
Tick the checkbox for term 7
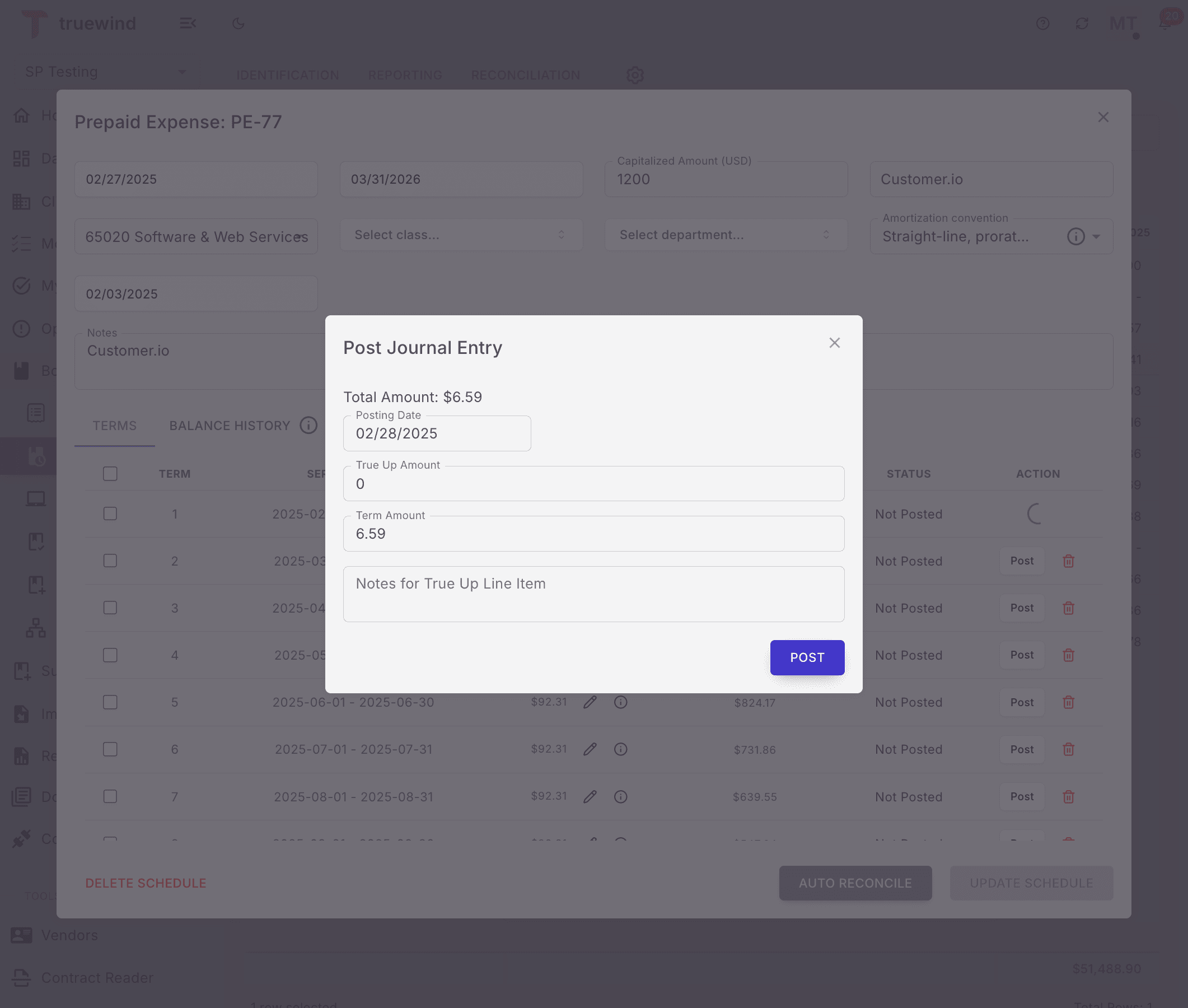coord(110,796)
